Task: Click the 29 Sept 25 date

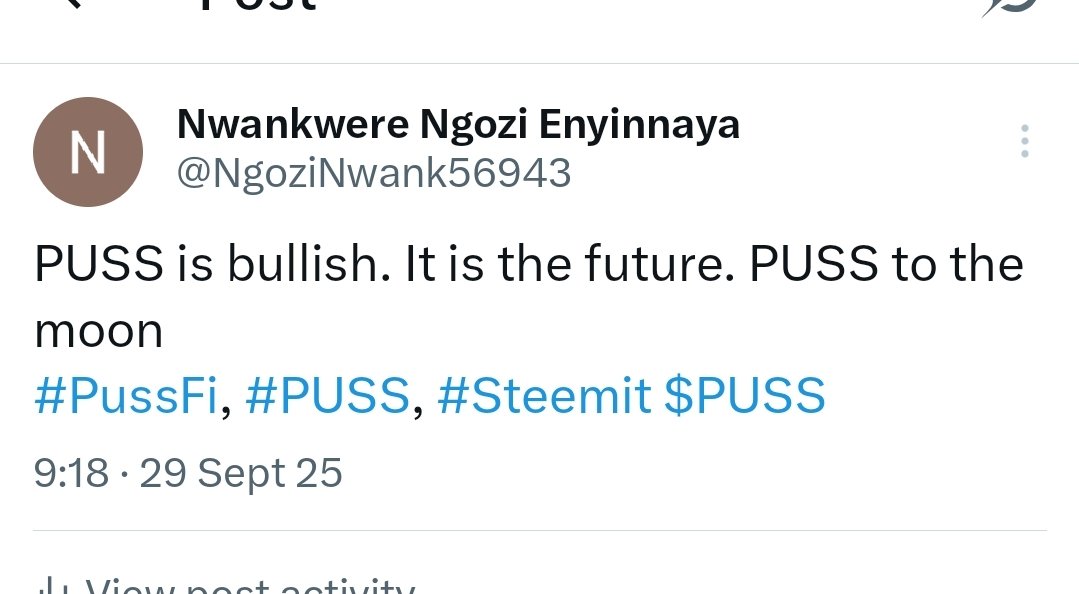Action: point(241,472)
